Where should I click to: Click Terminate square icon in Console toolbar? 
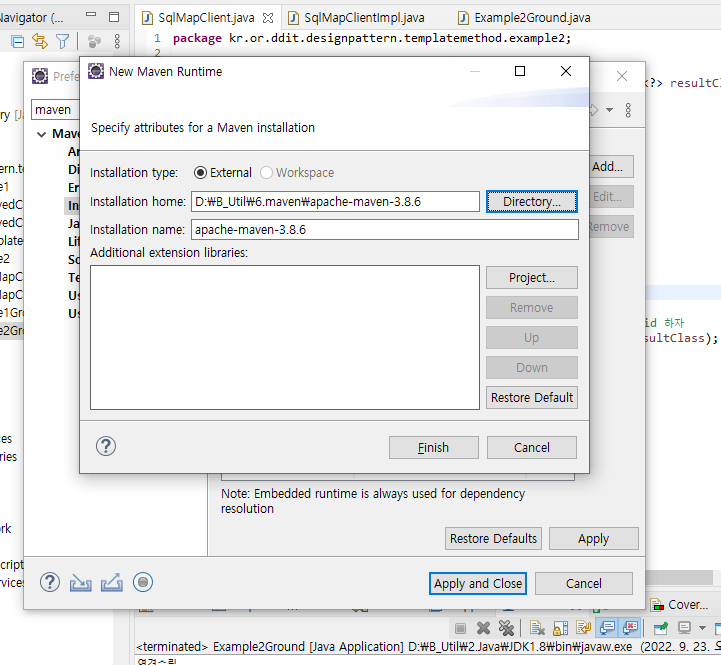point(460,628)
